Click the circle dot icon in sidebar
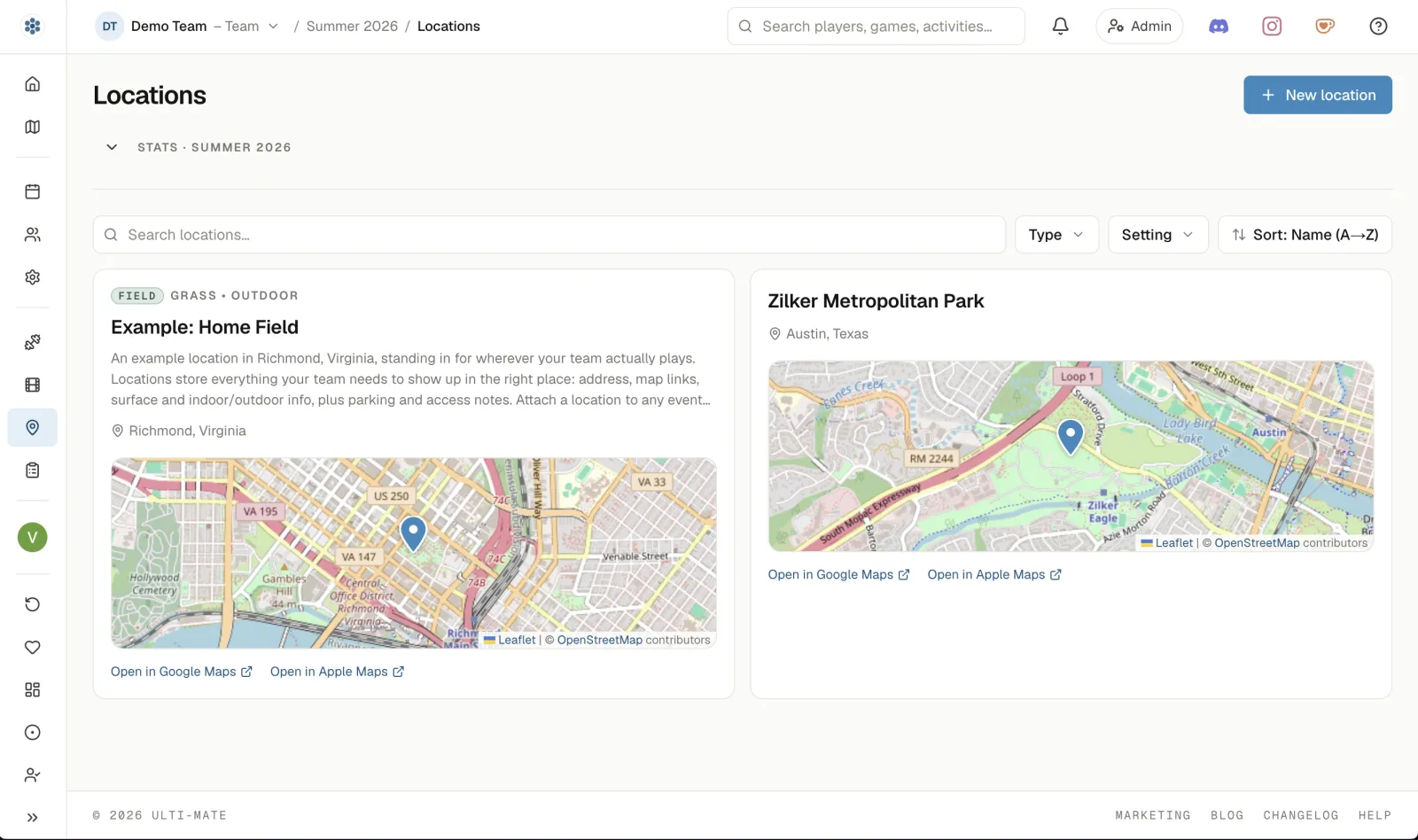This screenshot has width=1418, height=840. click(33, 733)
